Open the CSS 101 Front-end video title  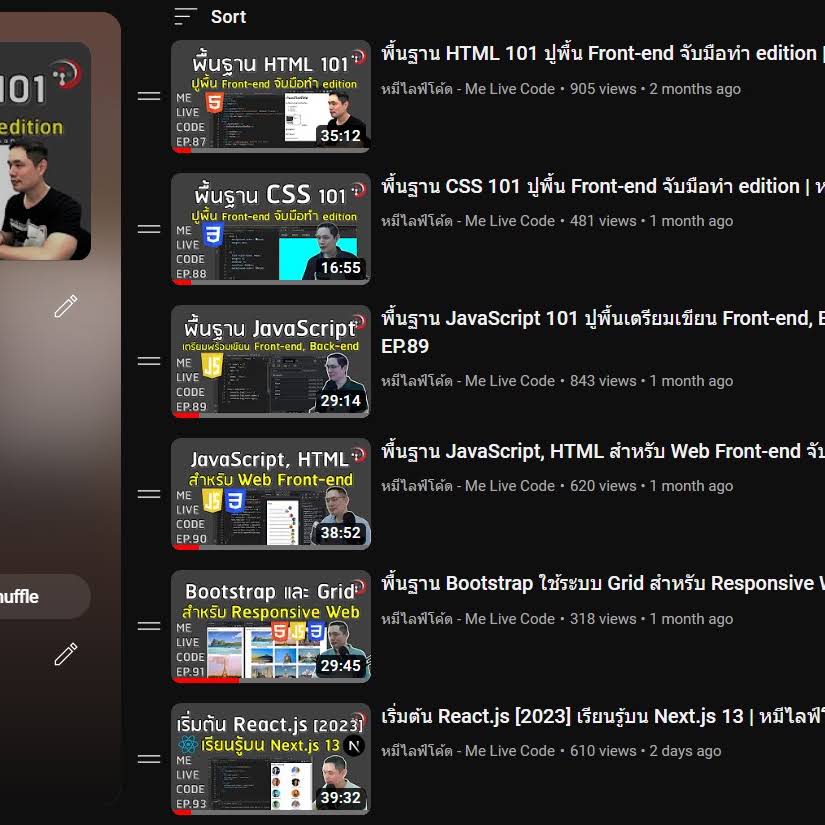tap(603, 186)
